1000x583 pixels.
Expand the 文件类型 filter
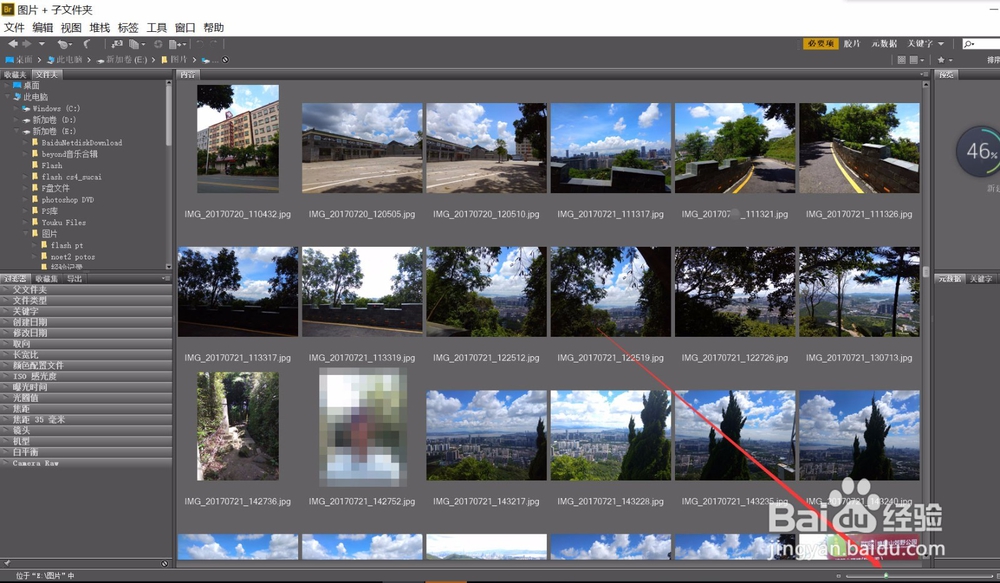click(x=86, y=300)
